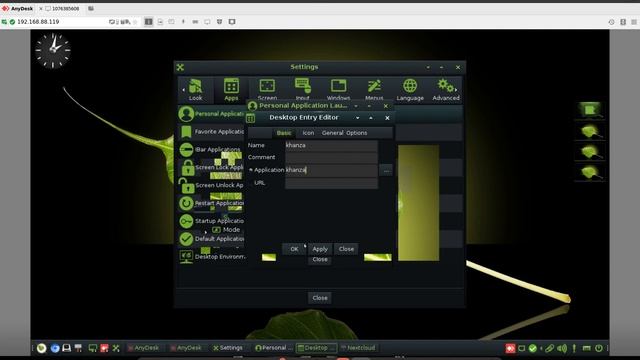Open the Menus settings category
This screenshot has height=360, width=640.
tap(374, 89)
